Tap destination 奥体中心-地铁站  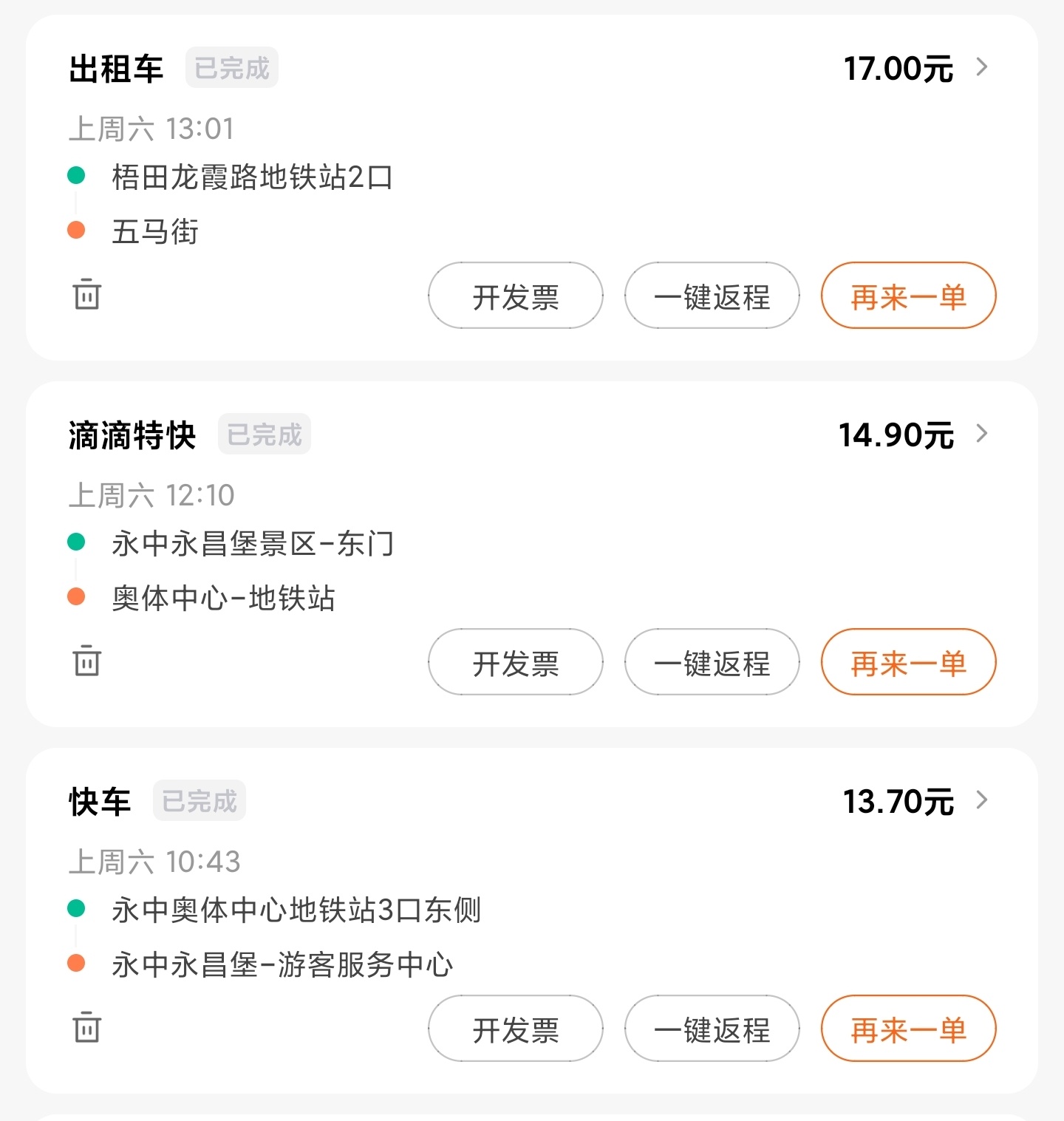(223, 598)
